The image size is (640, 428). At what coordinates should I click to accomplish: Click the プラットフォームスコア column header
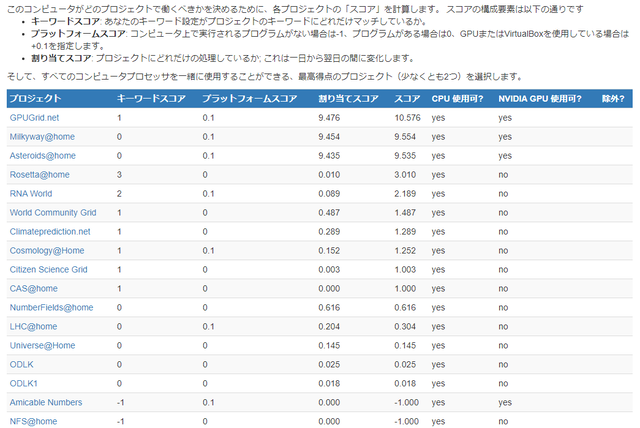pyautogui.click(x=250, y=98)
